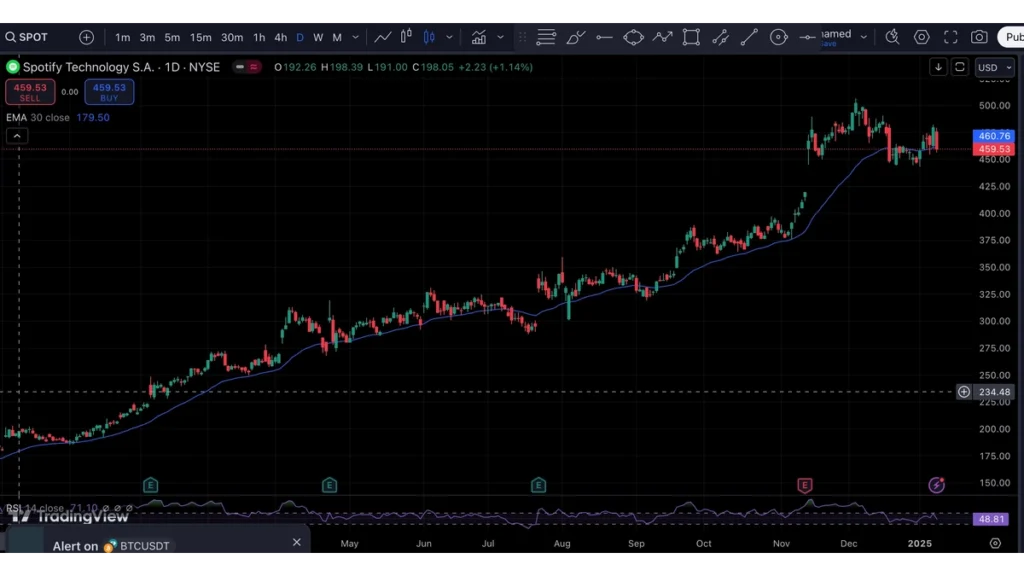This screenshot has width=1024, height=576.
Task: Grab the drawing toolbar drag handle
Action: click(522, 37)
